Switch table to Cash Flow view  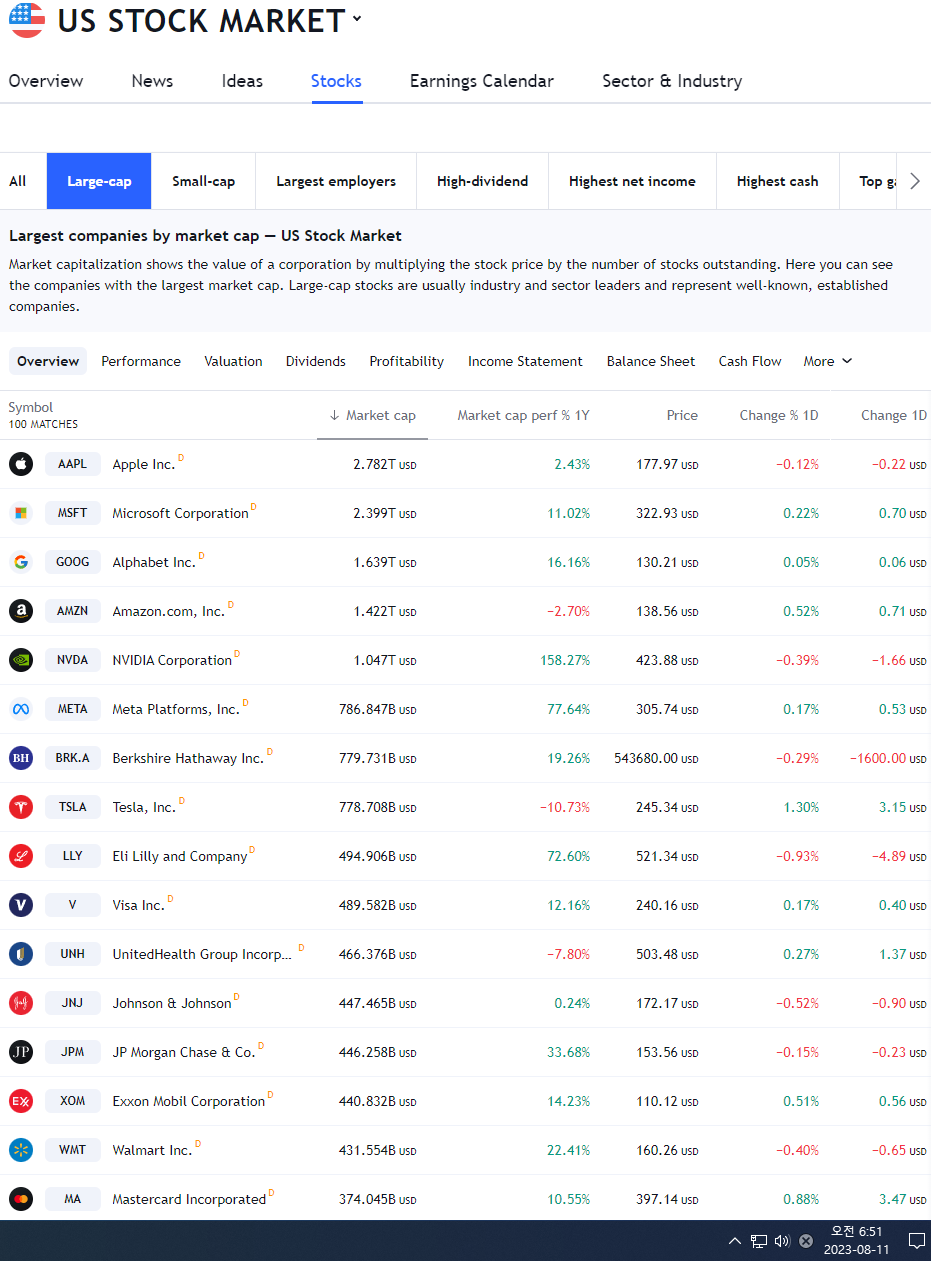[x=750, y=361]
